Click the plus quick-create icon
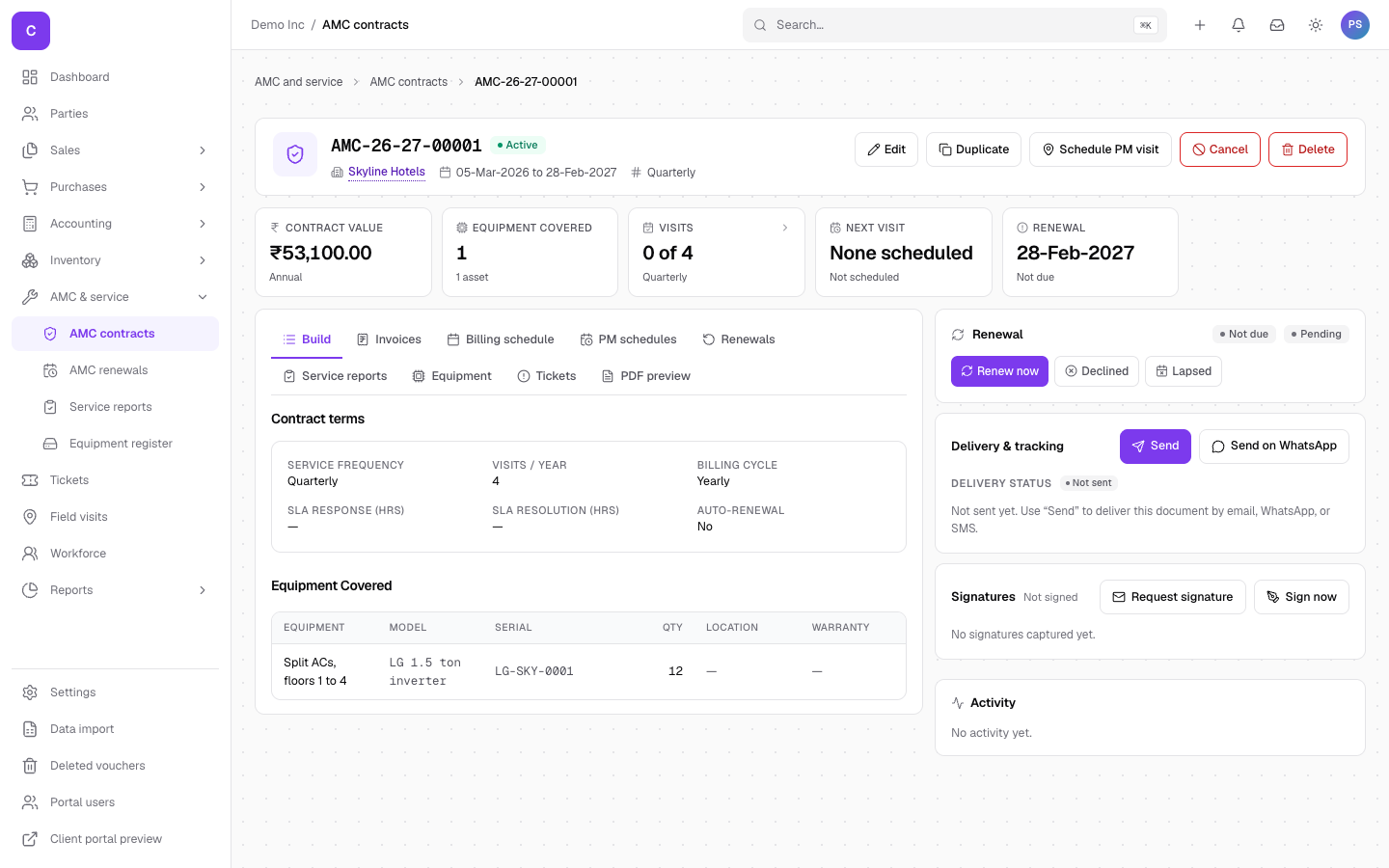Image resolution: width=1389 pixels, height=868 pixels. (1200, 25)
